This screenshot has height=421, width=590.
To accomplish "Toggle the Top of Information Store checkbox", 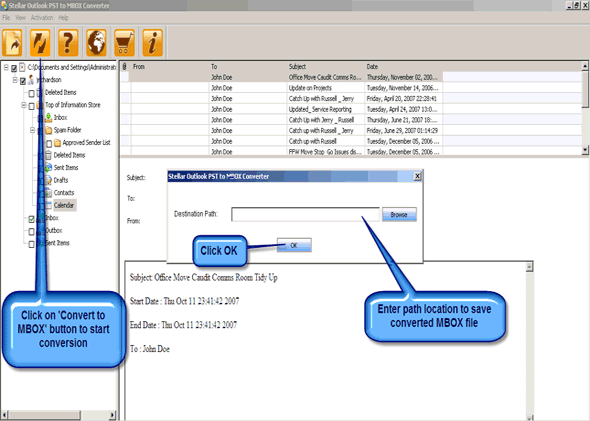I will [32, 106].
